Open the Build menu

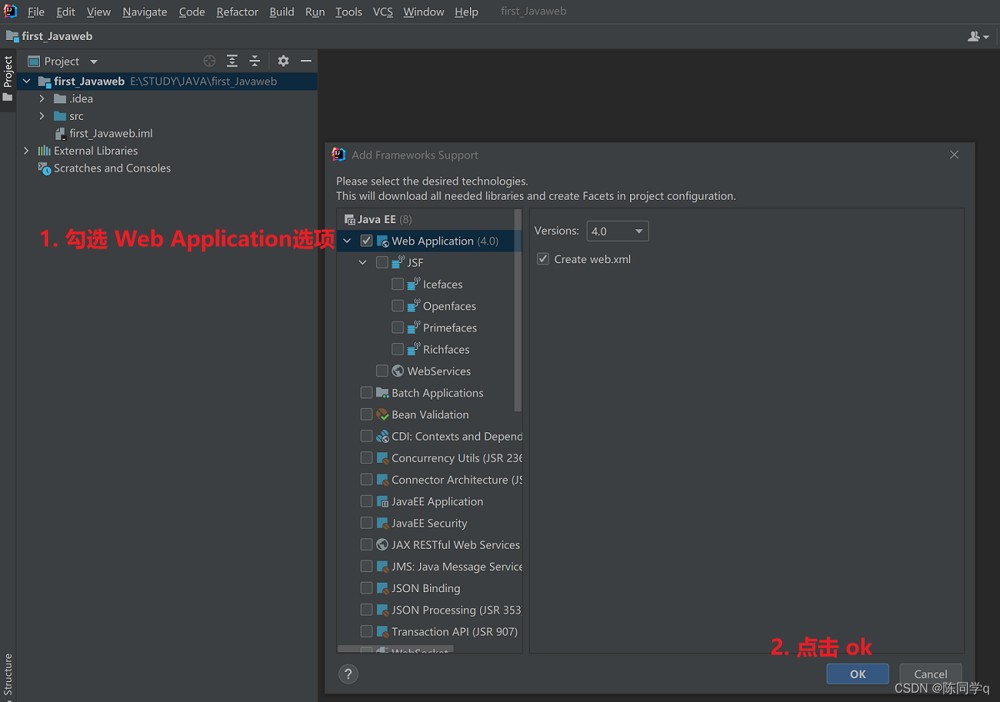(281, 11)
